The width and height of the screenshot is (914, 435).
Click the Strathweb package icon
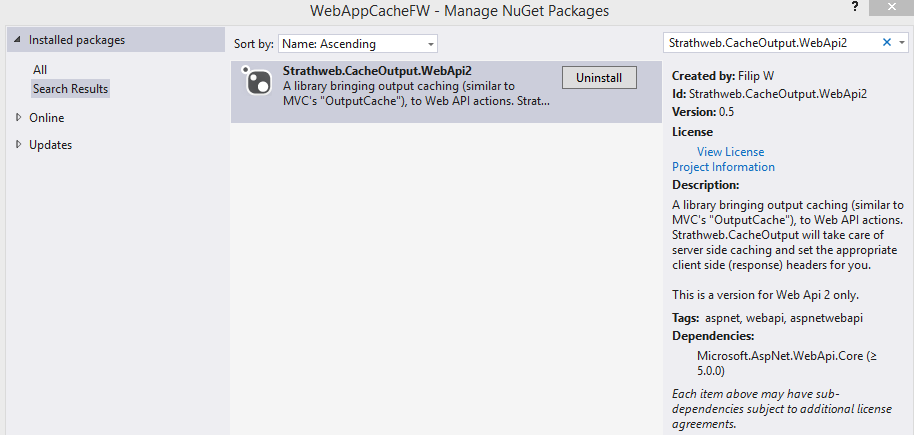pyautogui.click(x=259, y=82)
